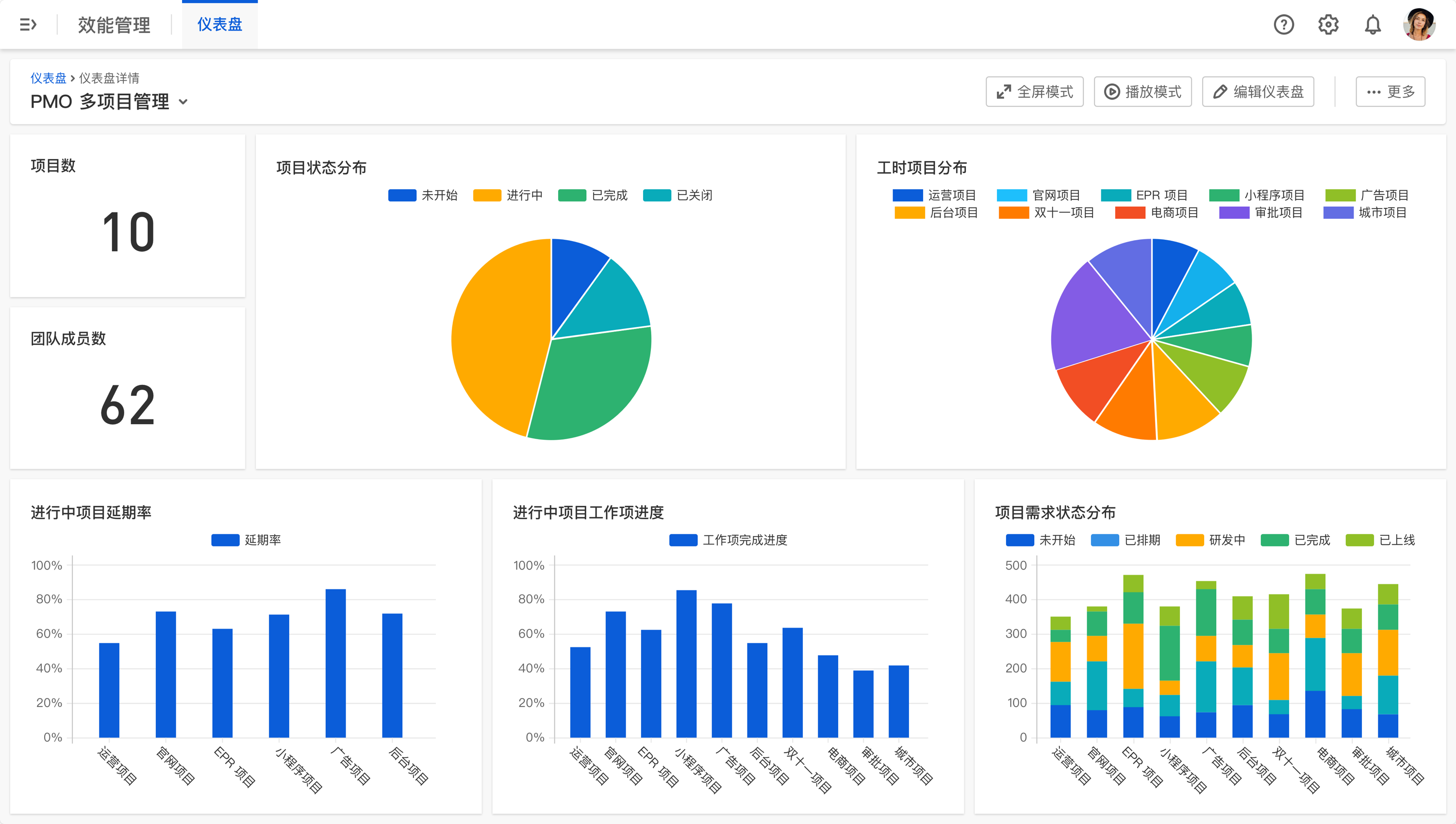Click 运营项目 bar in 延期率 chart

(x=109, y=691)
